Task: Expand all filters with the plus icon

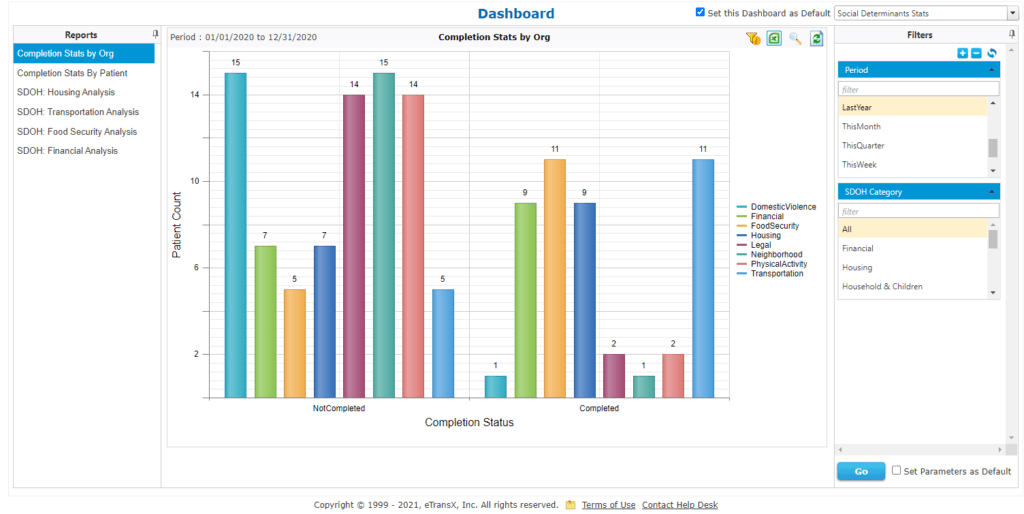Action: 962,53
